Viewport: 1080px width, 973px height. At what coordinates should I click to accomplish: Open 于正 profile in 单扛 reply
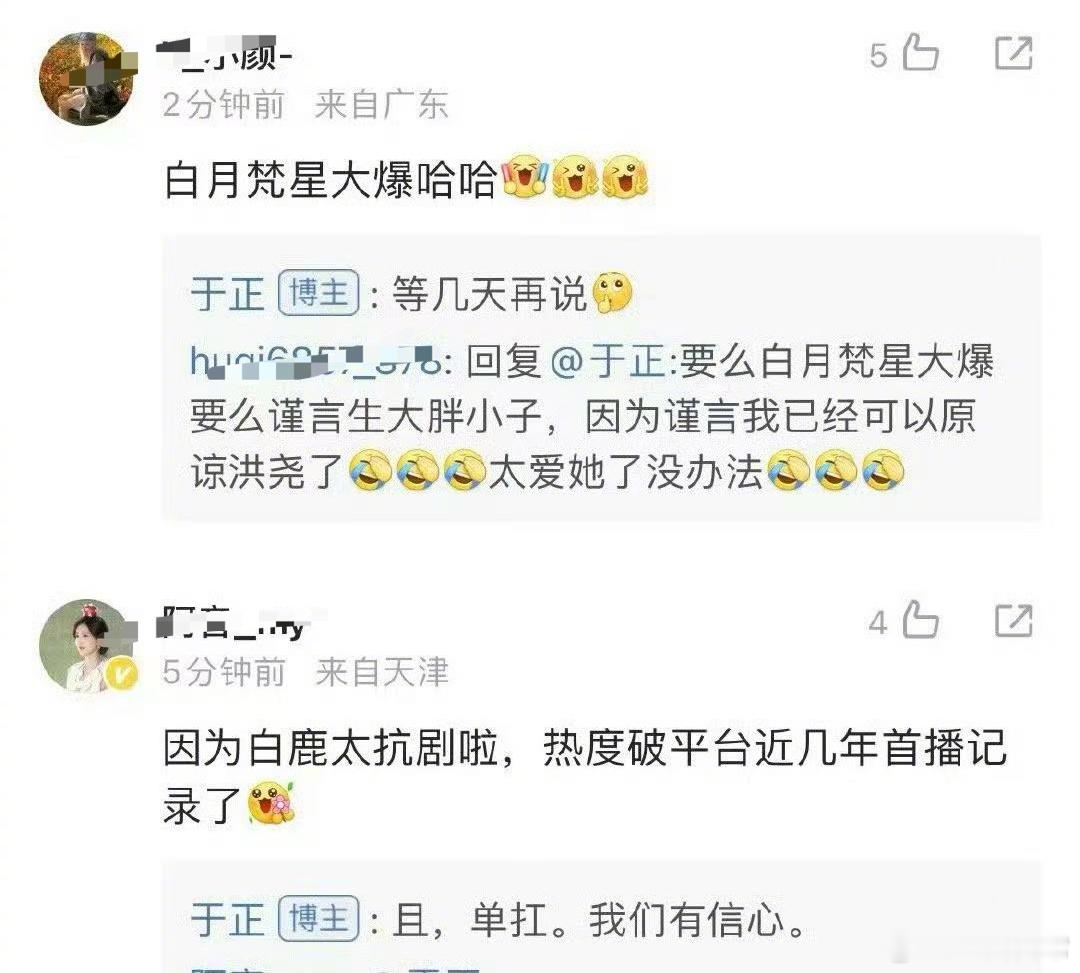(x=227, y=919)
